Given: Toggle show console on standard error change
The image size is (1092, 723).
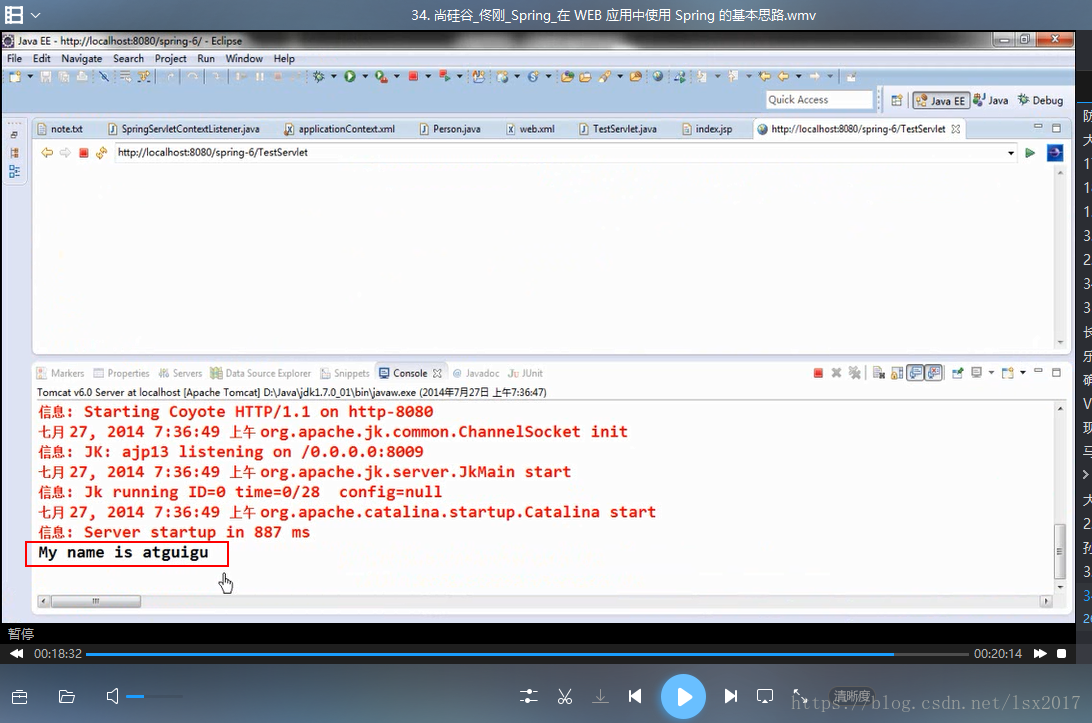Looking at the screenshot, I should point(934,373).
